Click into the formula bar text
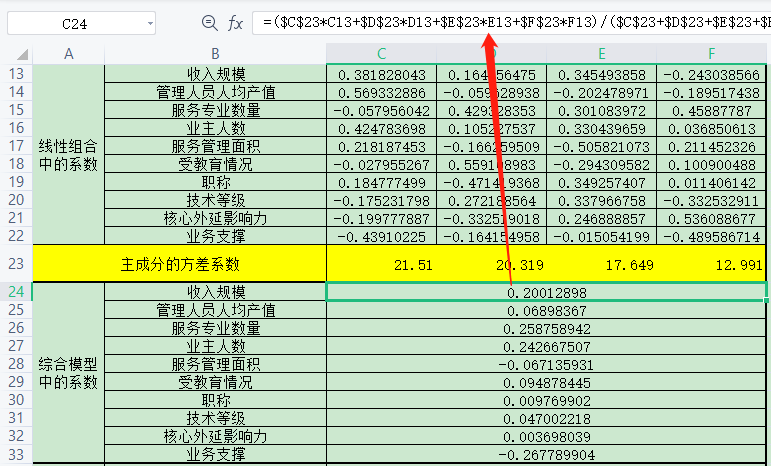The width and height of the screenshot is (771, 466). [x=510, y=22]
